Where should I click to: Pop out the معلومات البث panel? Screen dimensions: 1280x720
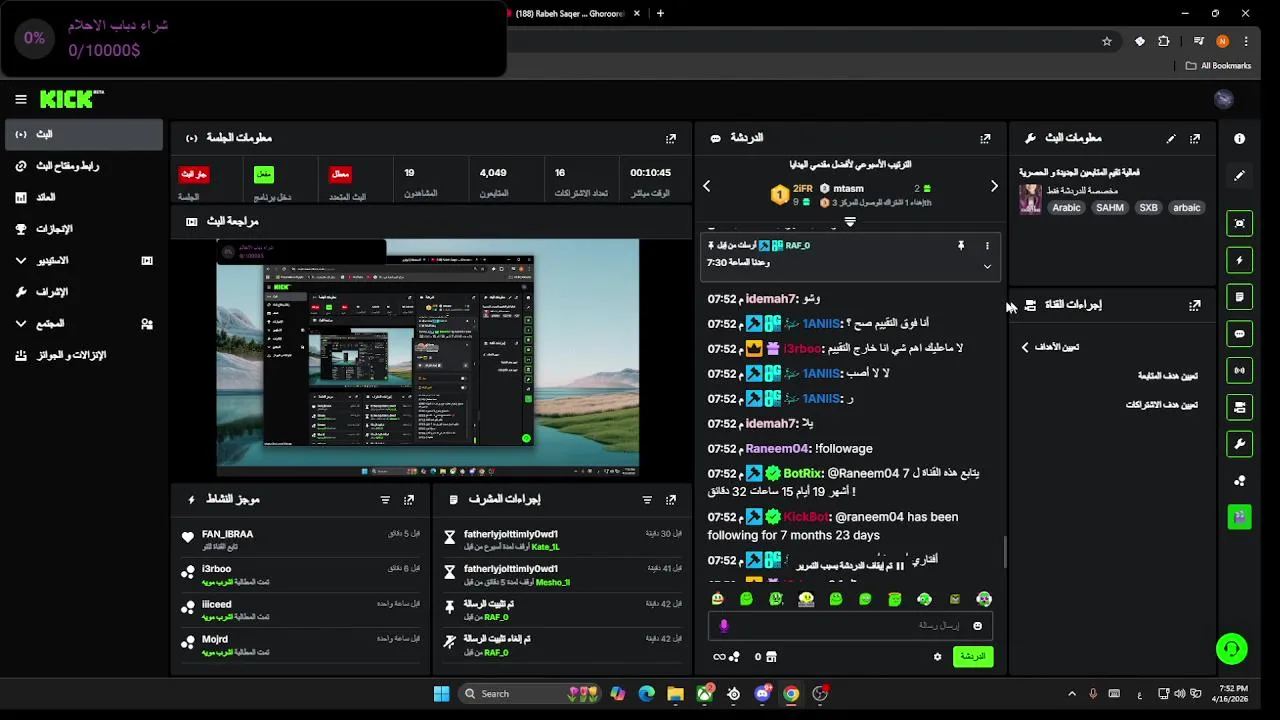[x=1195, y=138]
